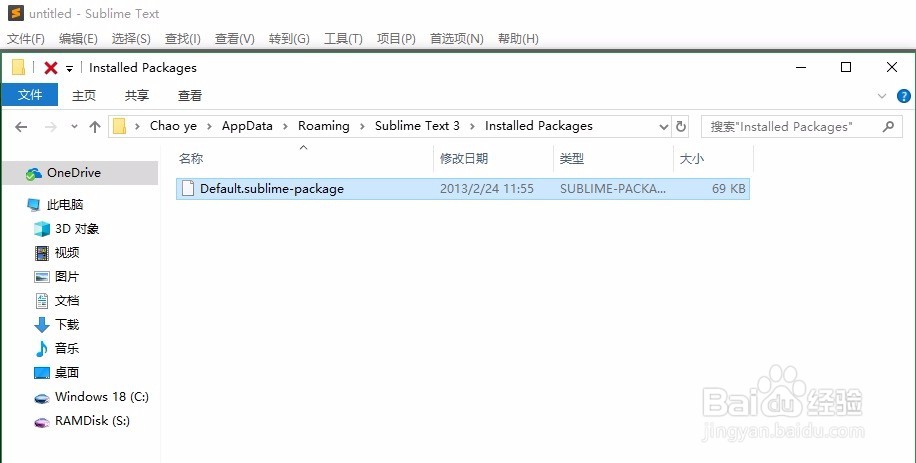This screenshot has width=916, height=463.
Task: Open the 工具(T) menu in Sublime Text
Action: (x=344, y=39)
